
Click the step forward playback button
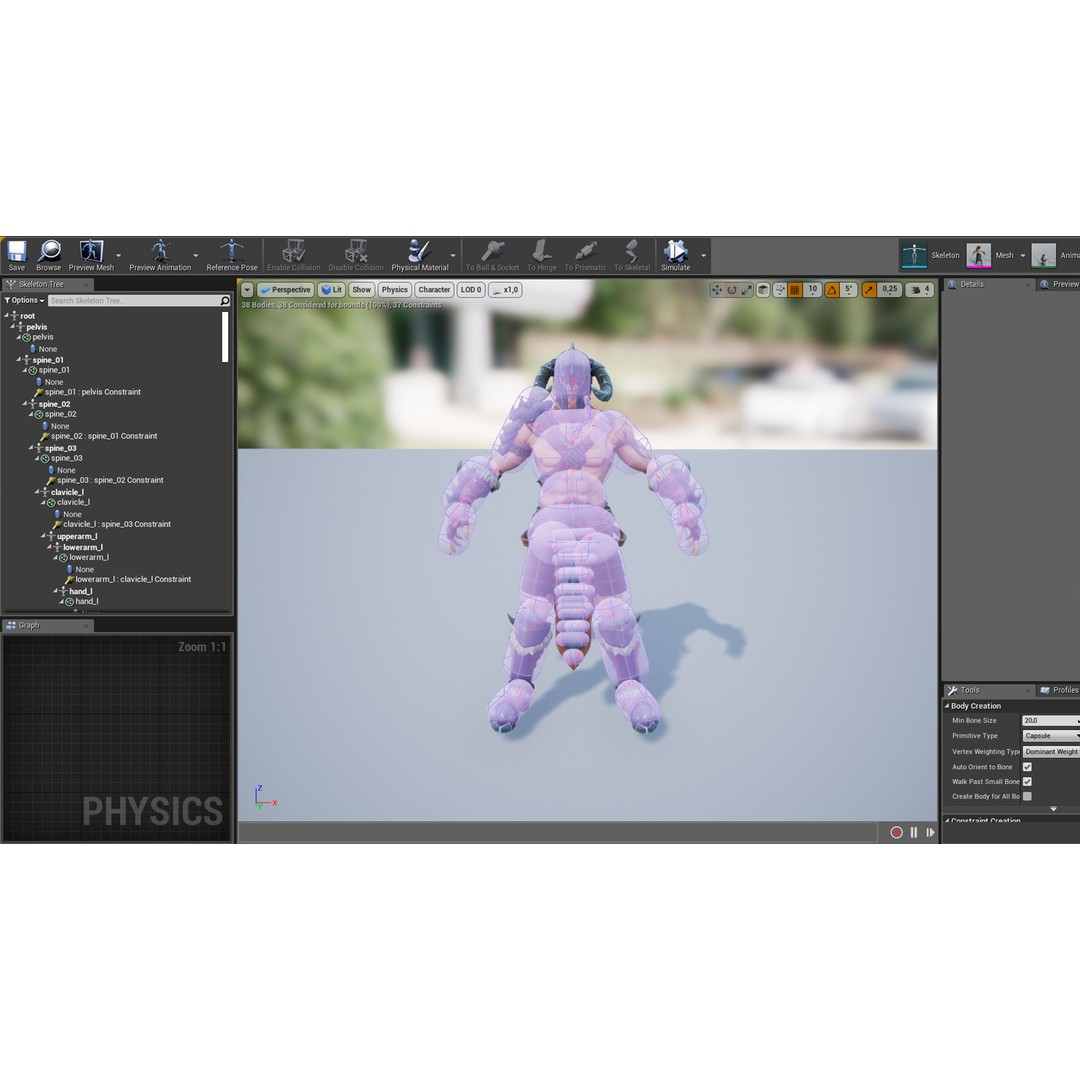tap(931, 833)
